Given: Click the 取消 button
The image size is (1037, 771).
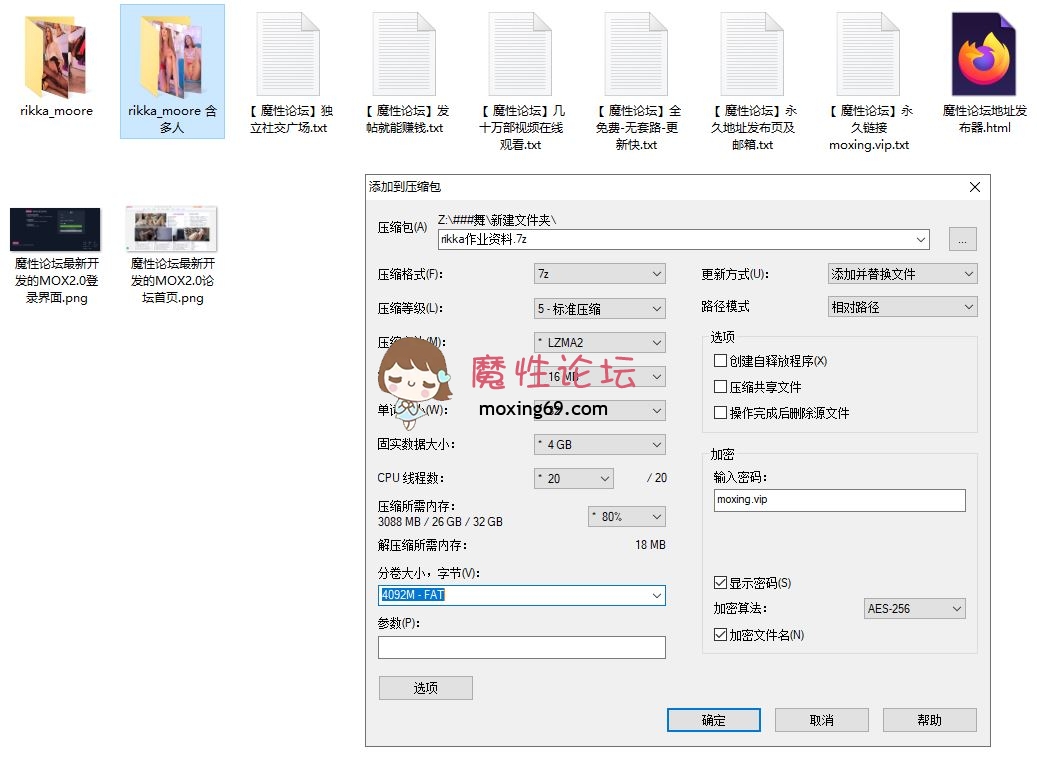Looking at the screenshot, I should 821,720.
